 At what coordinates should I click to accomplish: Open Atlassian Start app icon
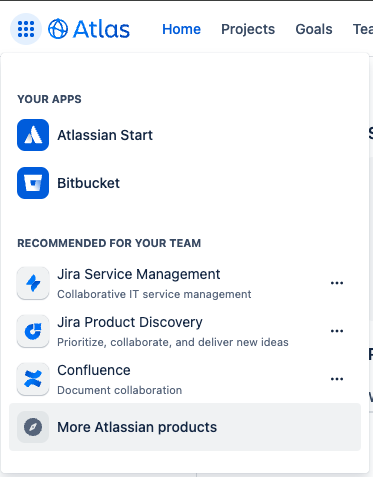[33, 135]
